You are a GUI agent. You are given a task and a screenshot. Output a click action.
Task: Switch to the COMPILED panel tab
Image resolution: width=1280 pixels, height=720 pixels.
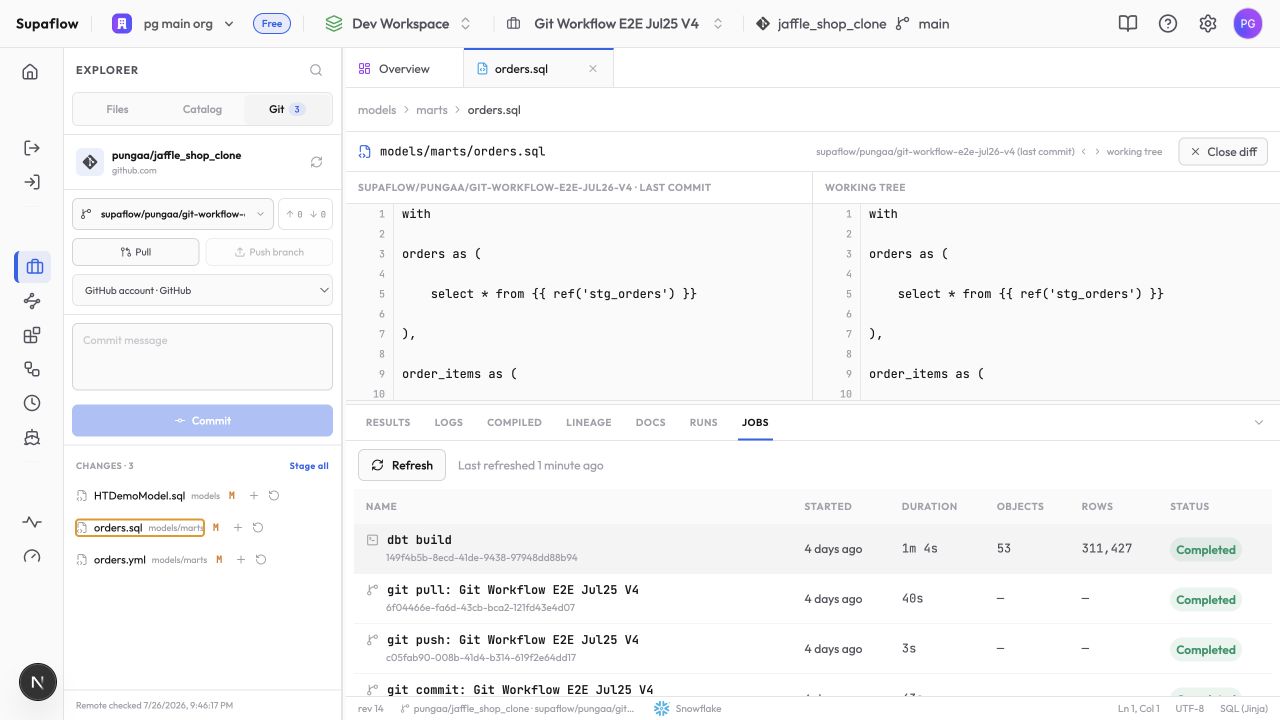(x=515, y=423)
